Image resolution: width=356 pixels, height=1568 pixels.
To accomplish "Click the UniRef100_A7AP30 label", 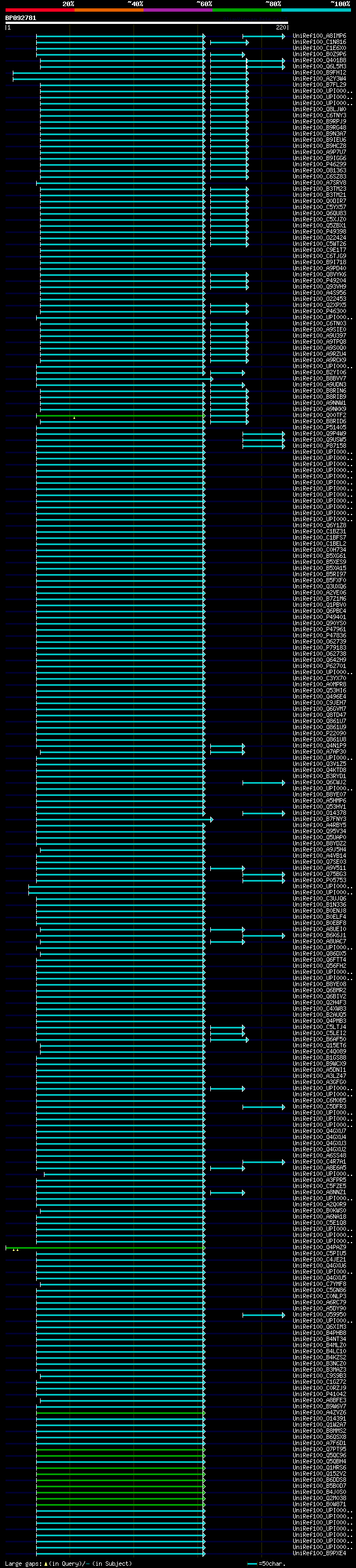I will 319,752.
